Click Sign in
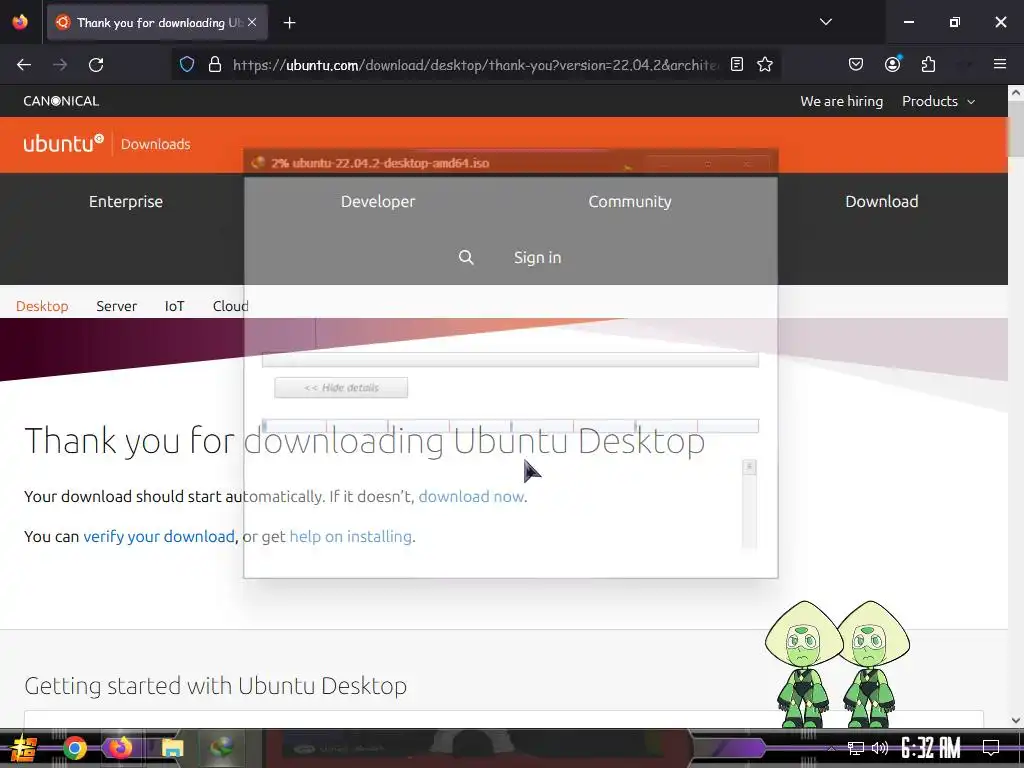Viewport: 1024px width, 768px height. [537, 258]
